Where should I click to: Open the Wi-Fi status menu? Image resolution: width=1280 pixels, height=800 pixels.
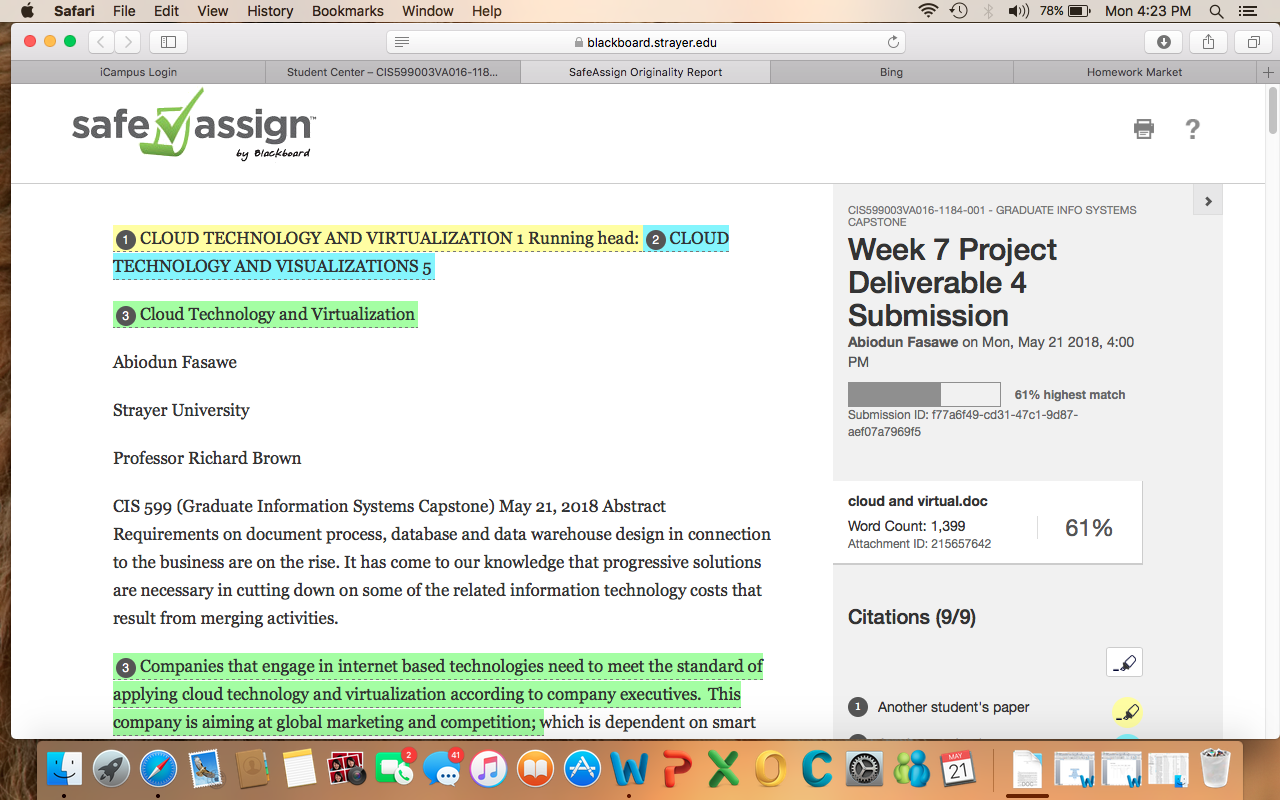tap(928, 11)
